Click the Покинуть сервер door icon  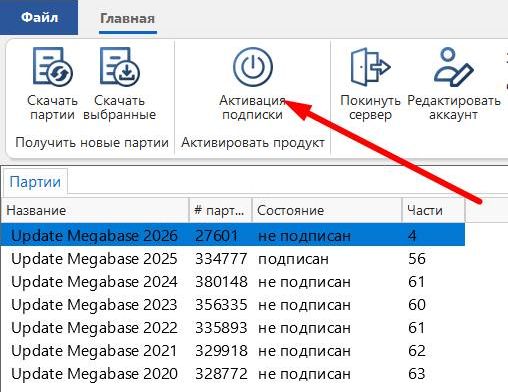pyautogui.click(x=370, y=66)
